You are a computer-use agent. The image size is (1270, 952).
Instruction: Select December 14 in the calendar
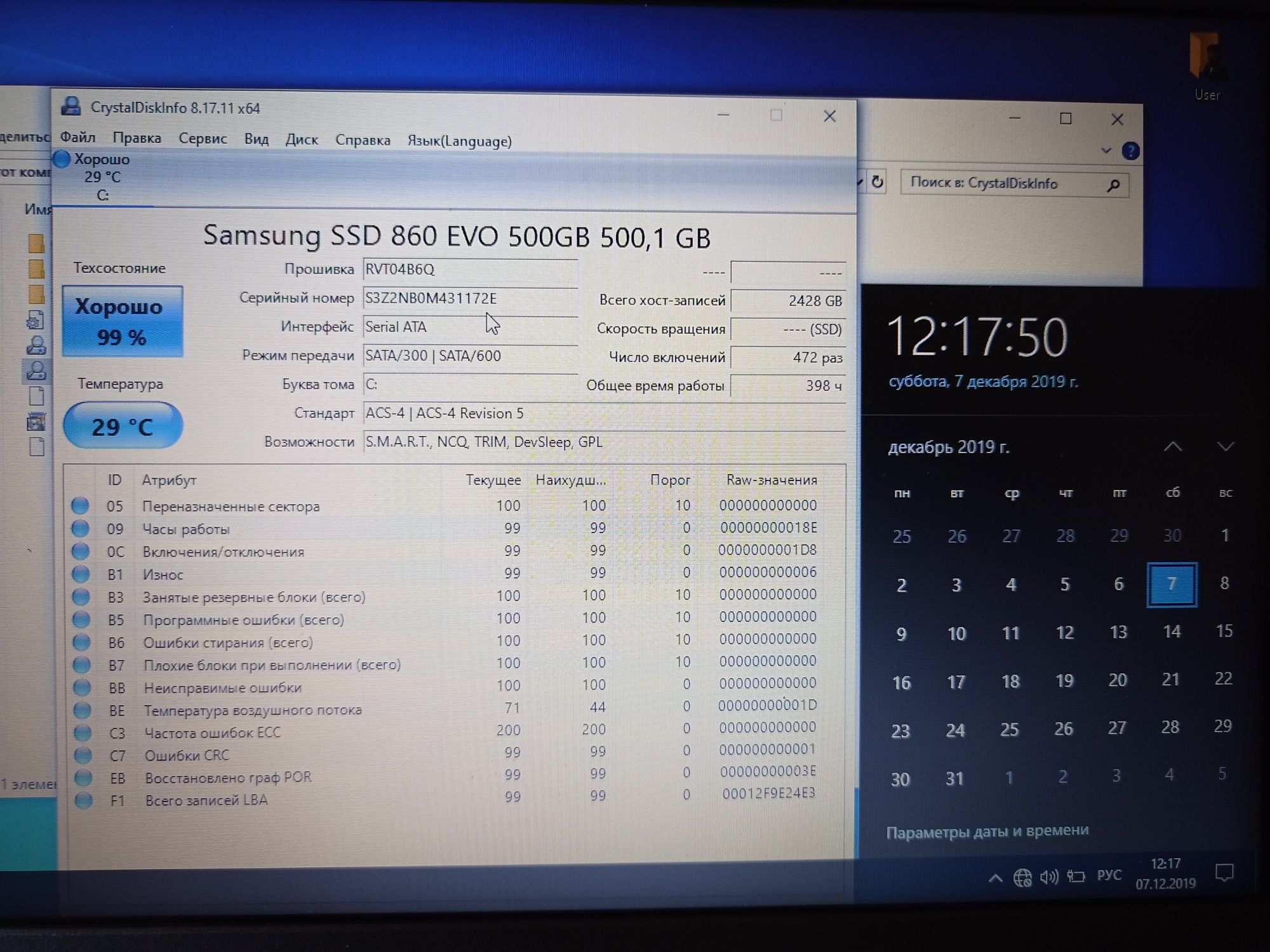click(x=1172, y=631)
